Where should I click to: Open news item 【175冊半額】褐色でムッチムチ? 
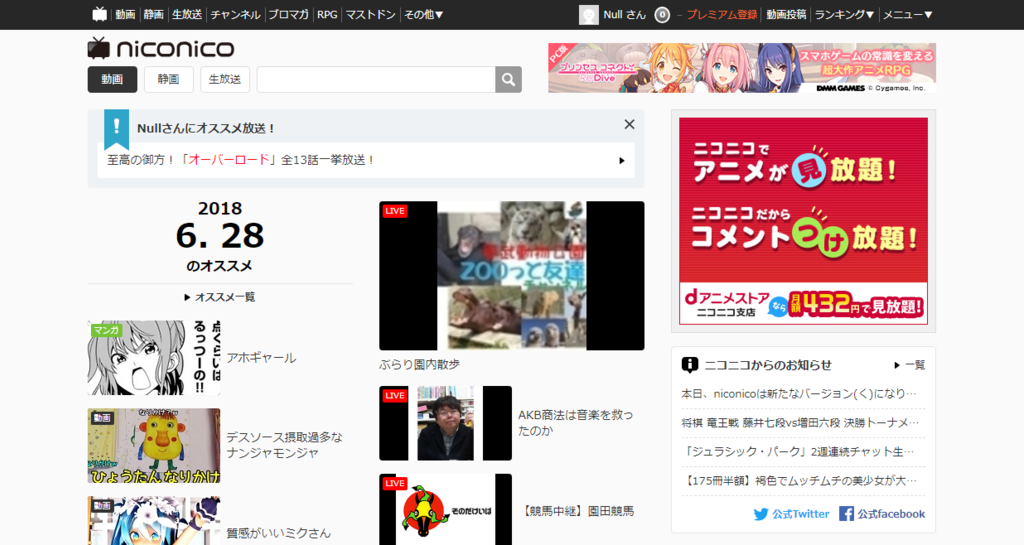coord(799,480)
